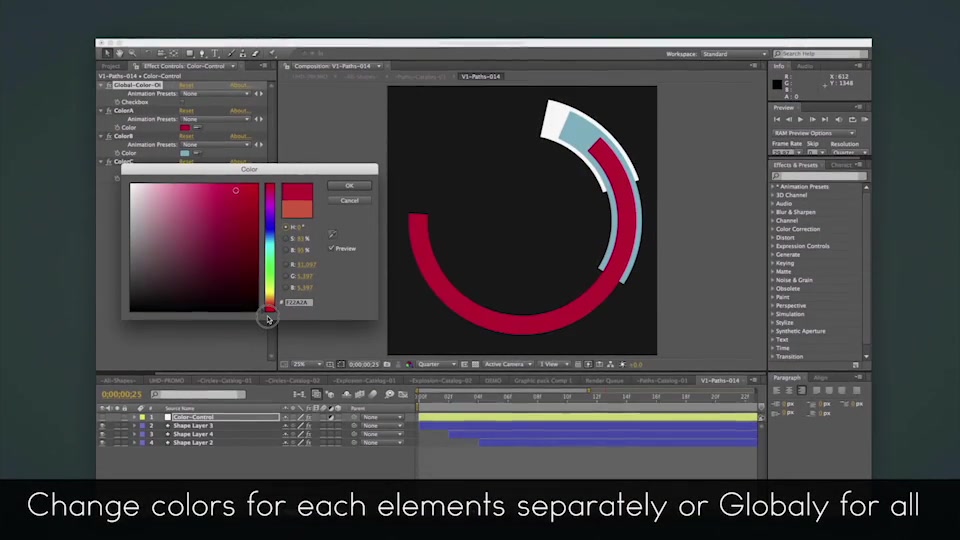Select the Hand tool
The image size is (960, 540).
click(x=119, y=54)
